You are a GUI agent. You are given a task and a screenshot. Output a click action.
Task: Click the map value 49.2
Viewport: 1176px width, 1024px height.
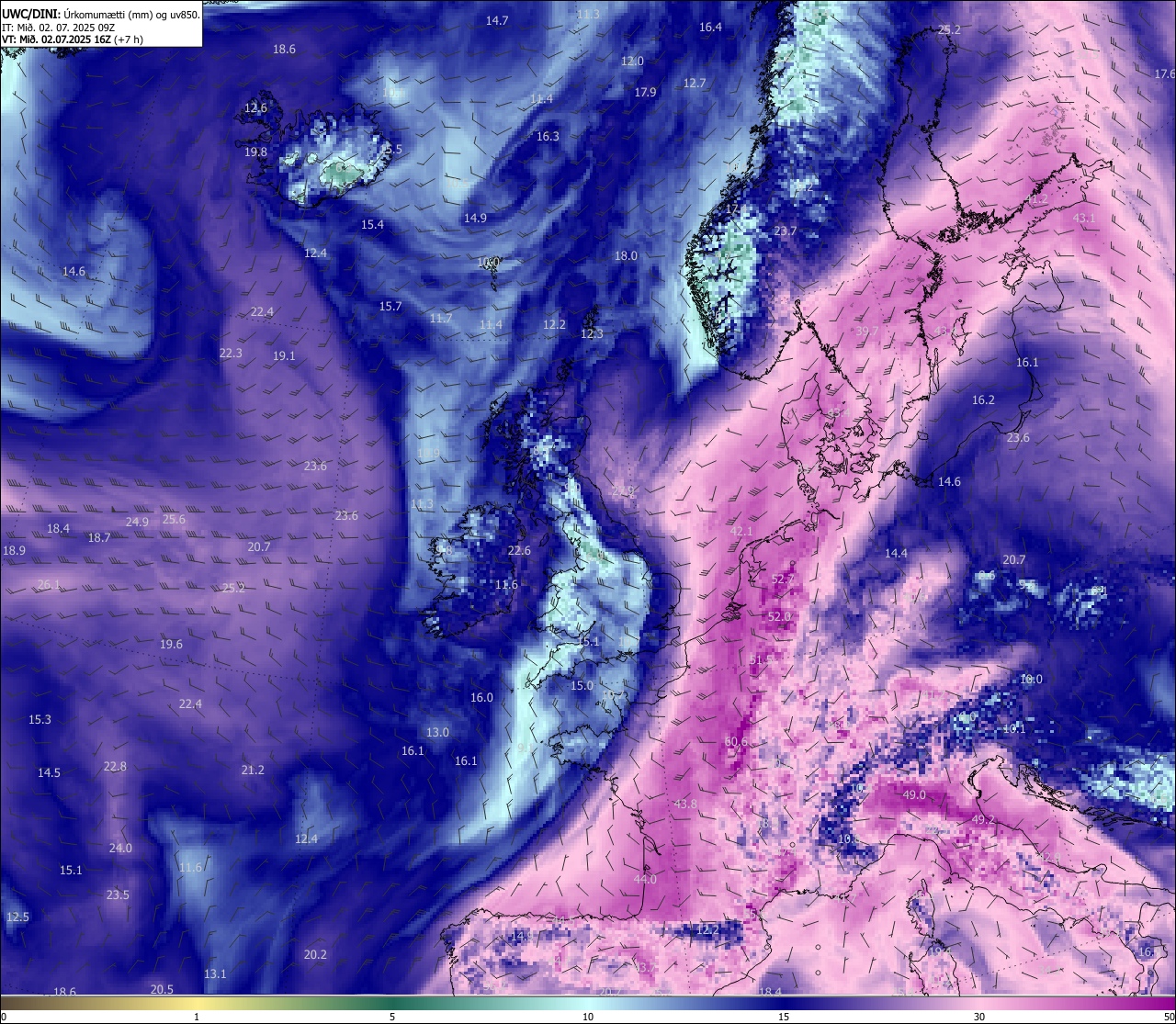click(x=983, y=820)
